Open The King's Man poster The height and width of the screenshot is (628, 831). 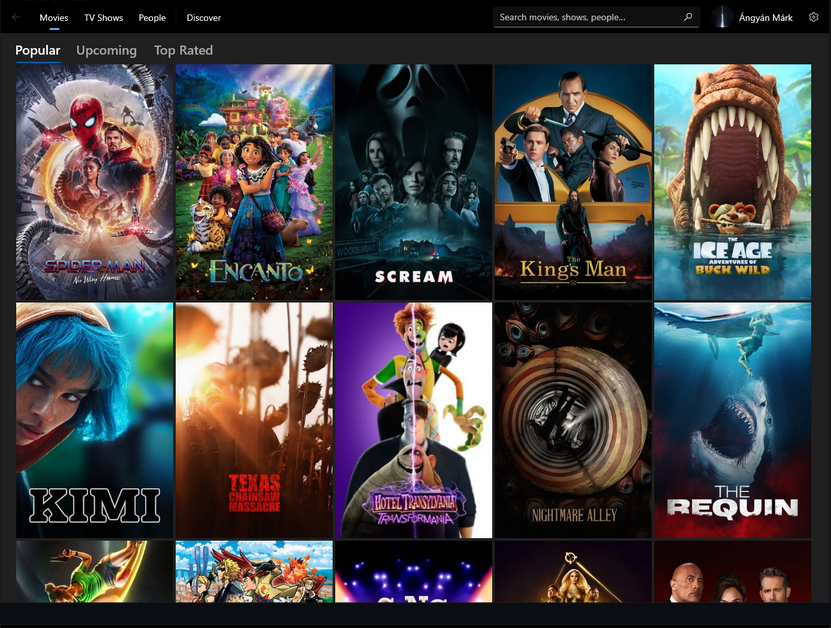coord(573,182)
